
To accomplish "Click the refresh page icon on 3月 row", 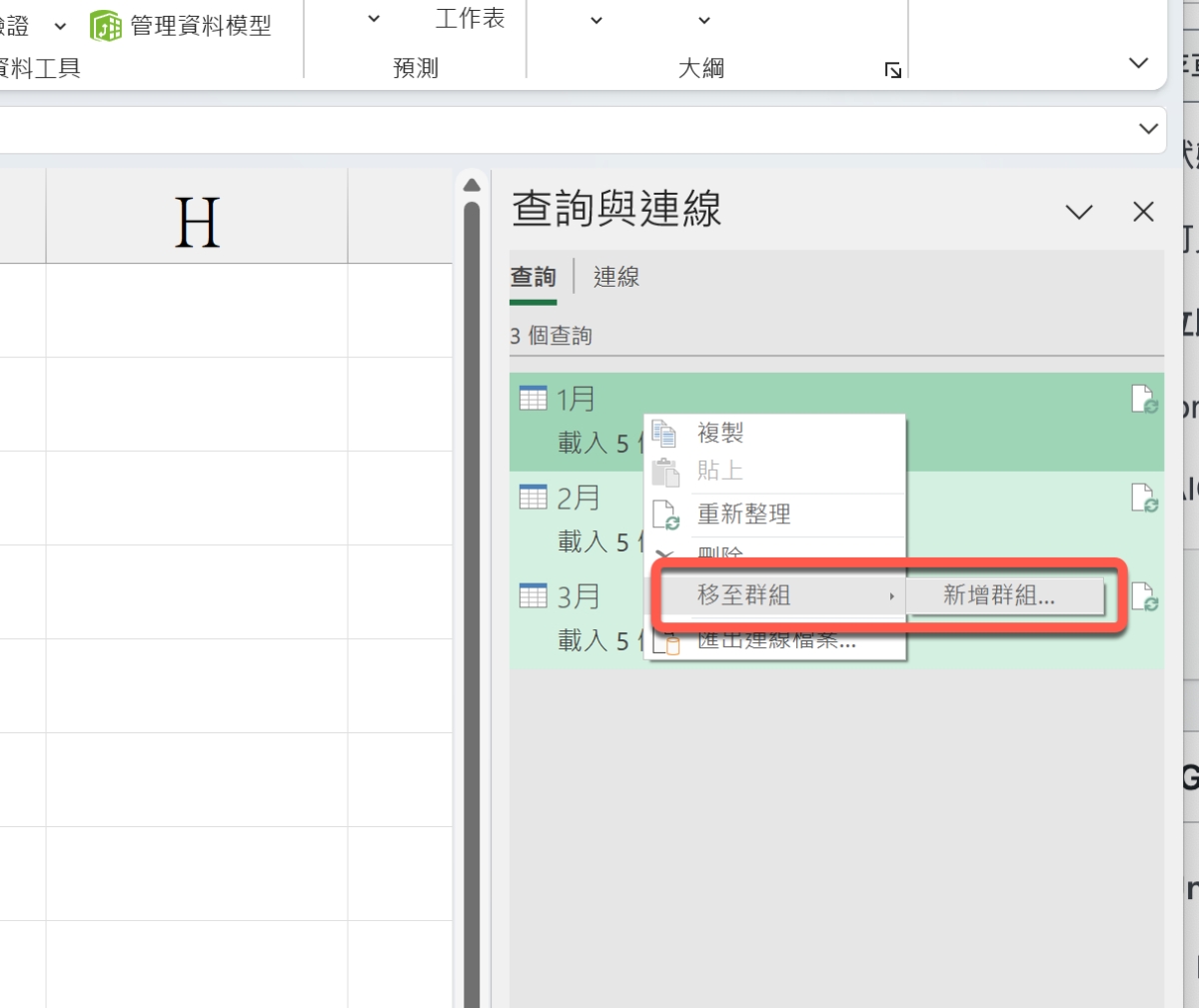I will [x=1144, y=596].
